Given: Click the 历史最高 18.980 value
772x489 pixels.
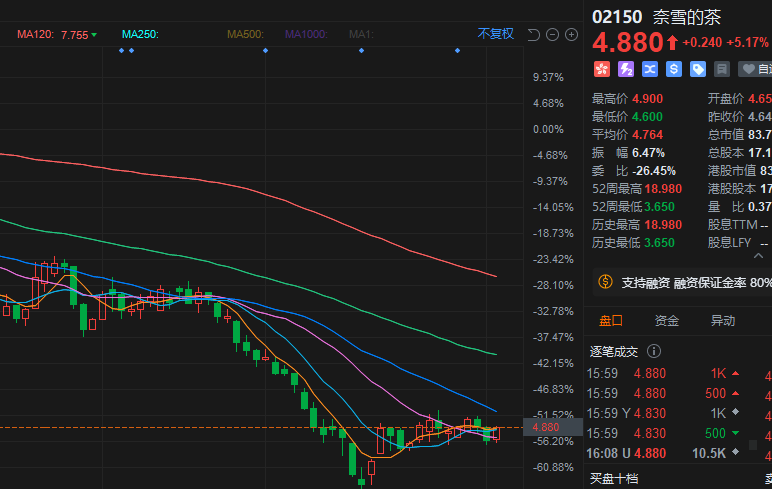Looking at the screenshot, I should coord(663,225).
